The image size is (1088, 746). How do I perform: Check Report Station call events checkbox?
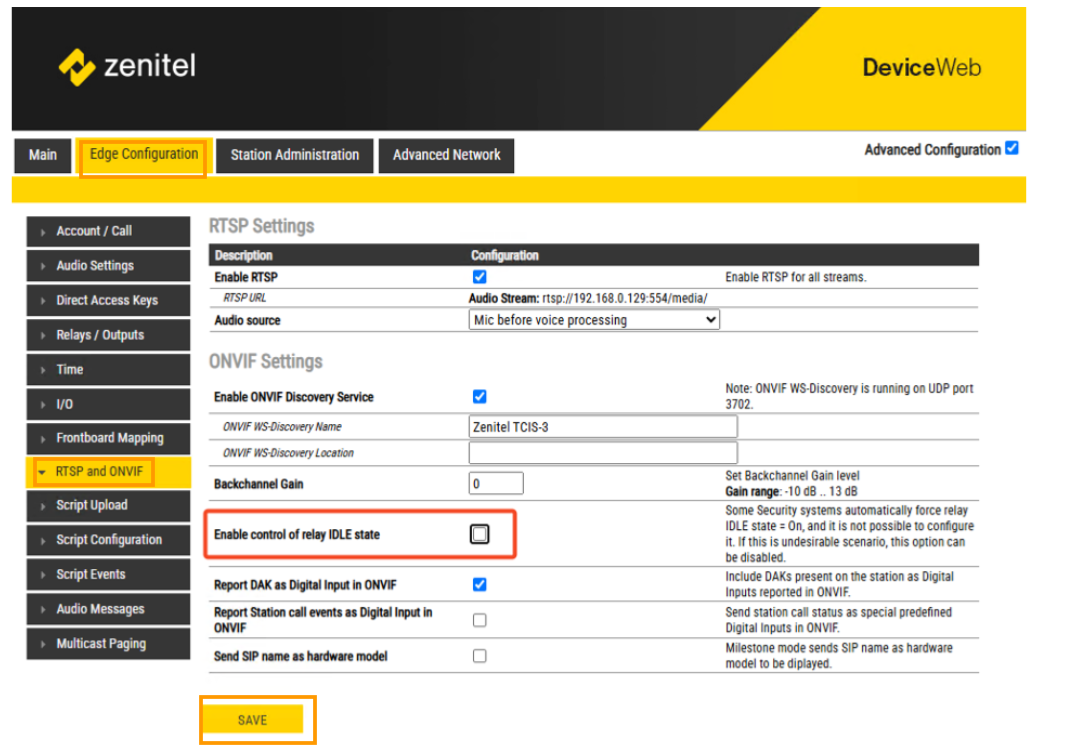click(479, 620)
